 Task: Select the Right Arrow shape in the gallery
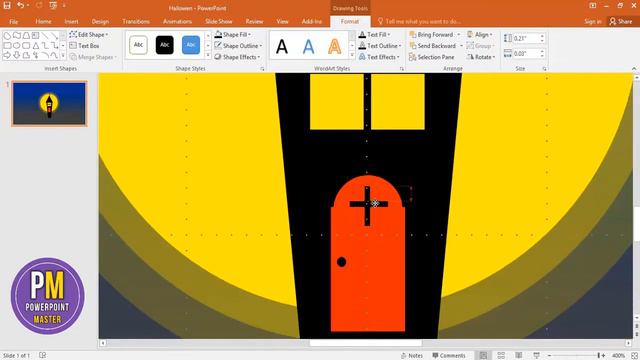coord(7,55)
